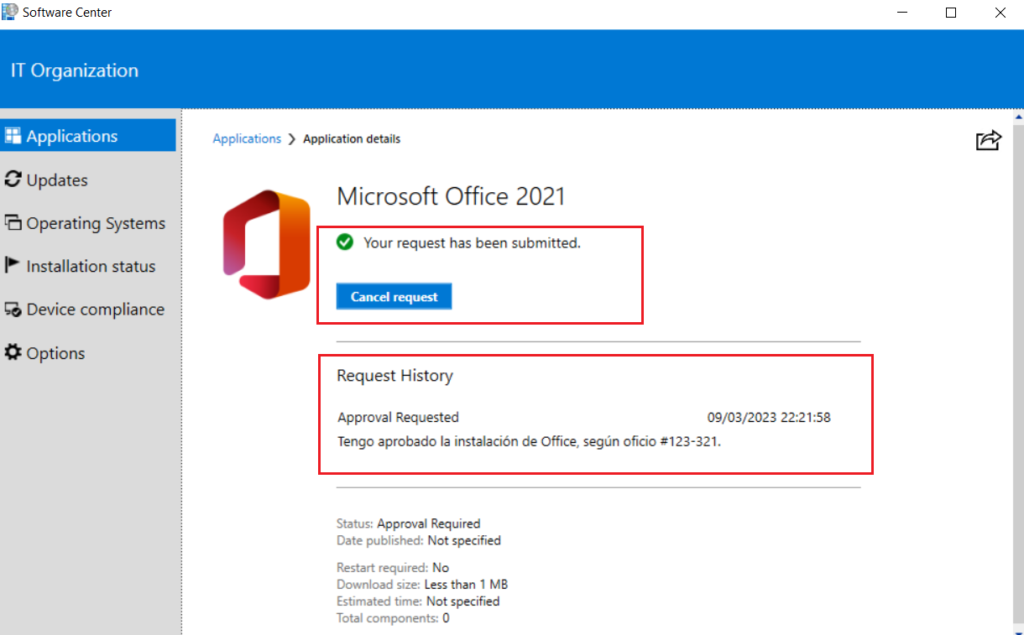Screen dimensions: 1024x635
Task: Close the Software Center window
Action: 1000,12
